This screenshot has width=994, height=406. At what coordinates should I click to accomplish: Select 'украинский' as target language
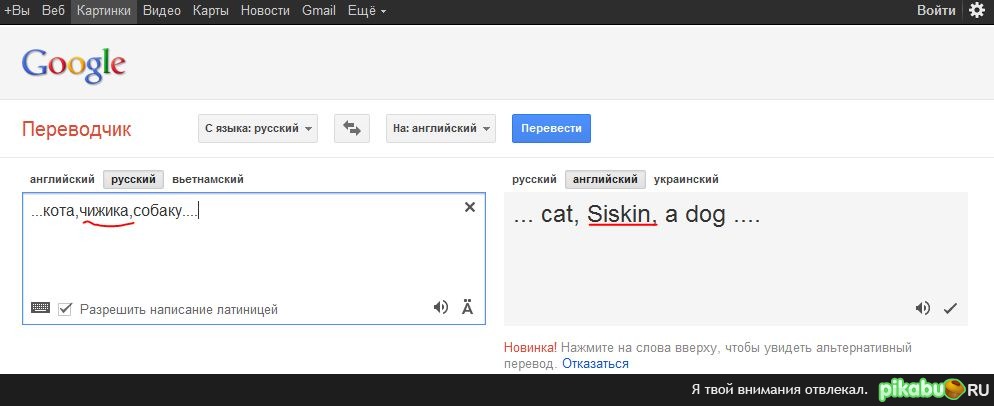pyautogui.click(x=686, y=179)
